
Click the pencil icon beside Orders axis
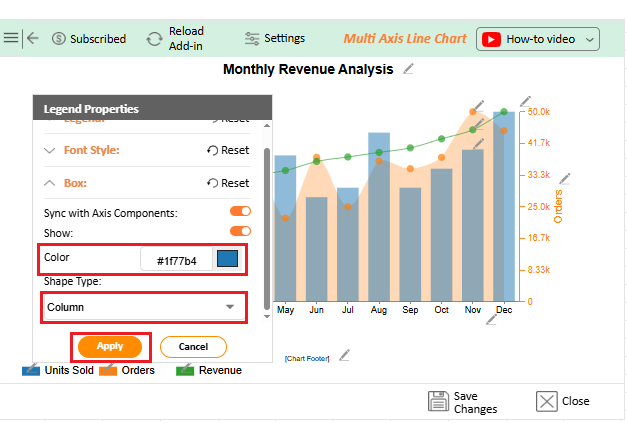pos(565,180)
